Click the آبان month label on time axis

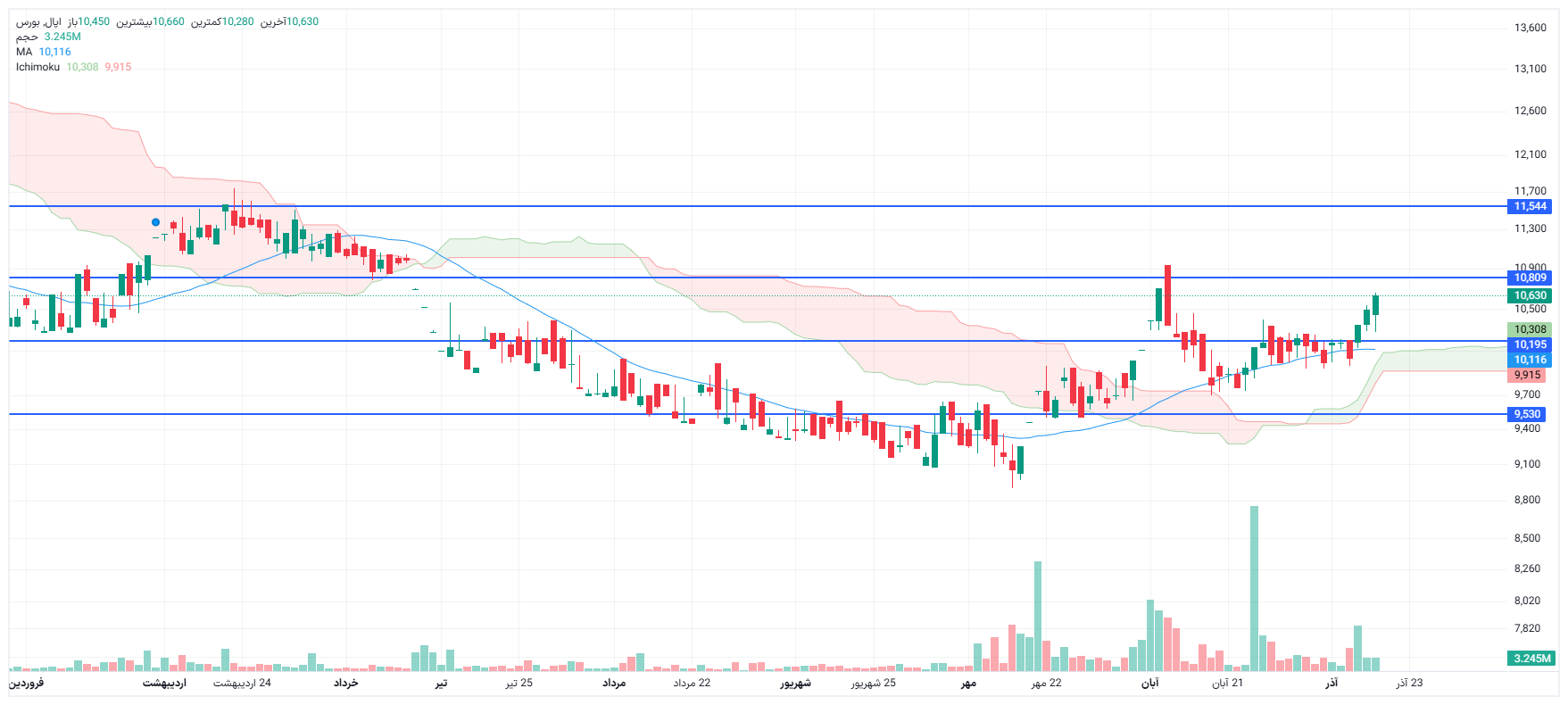(1149, 683)
